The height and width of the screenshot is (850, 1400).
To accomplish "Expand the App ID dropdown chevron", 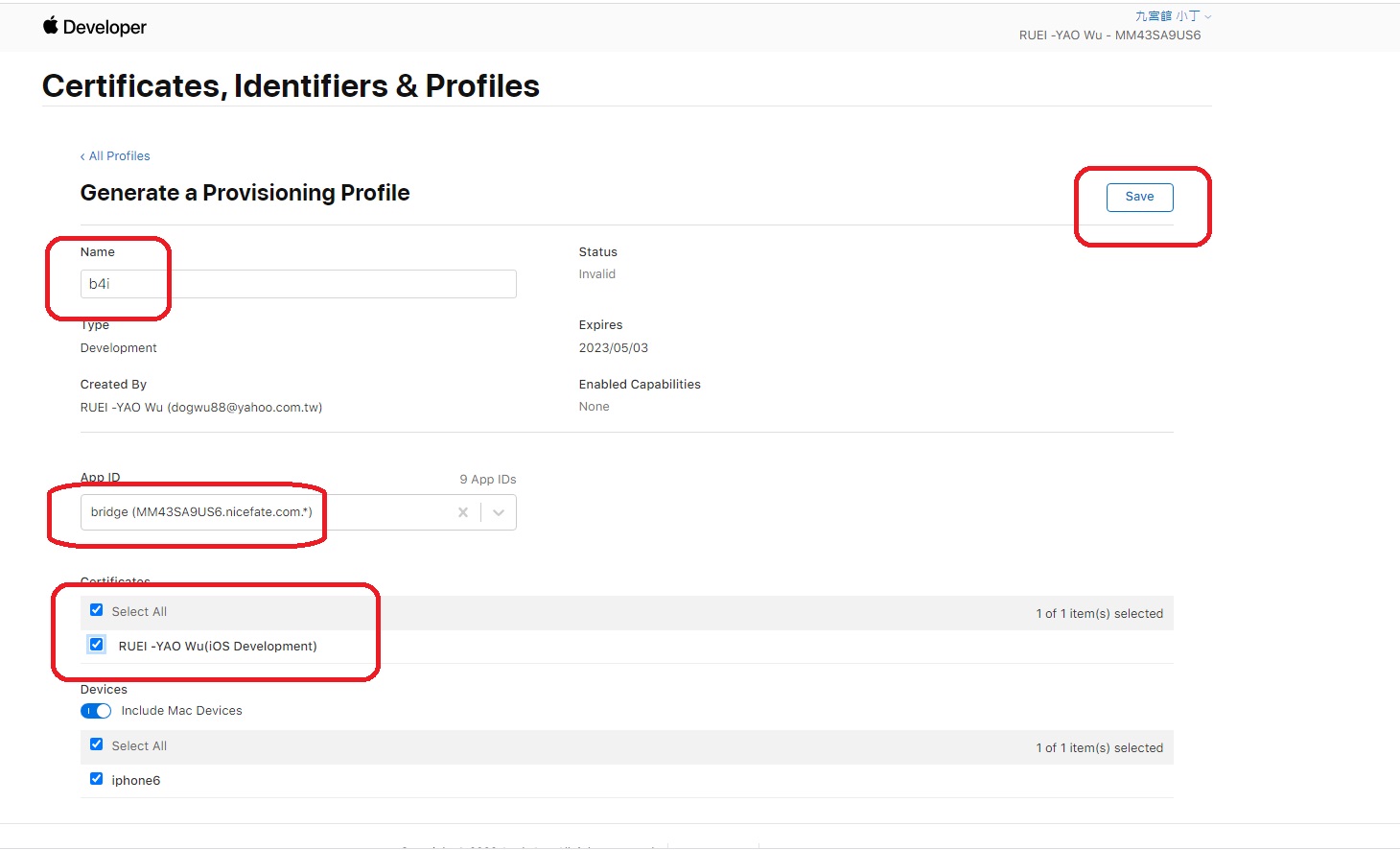I will pos(499,512).
